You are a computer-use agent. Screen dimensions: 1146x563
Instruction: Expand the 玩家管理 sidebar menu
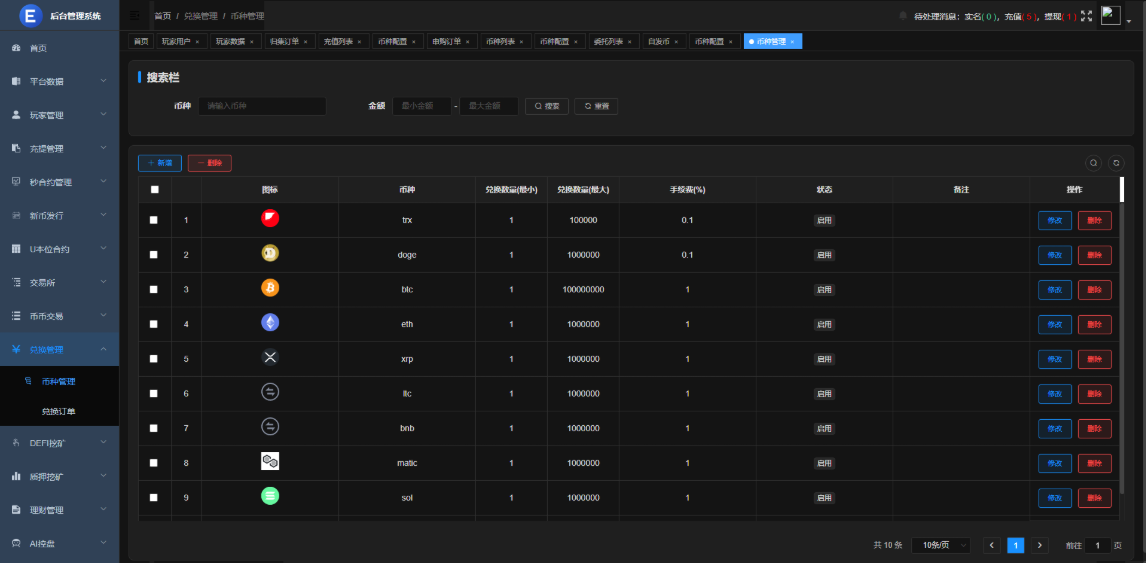59,115
